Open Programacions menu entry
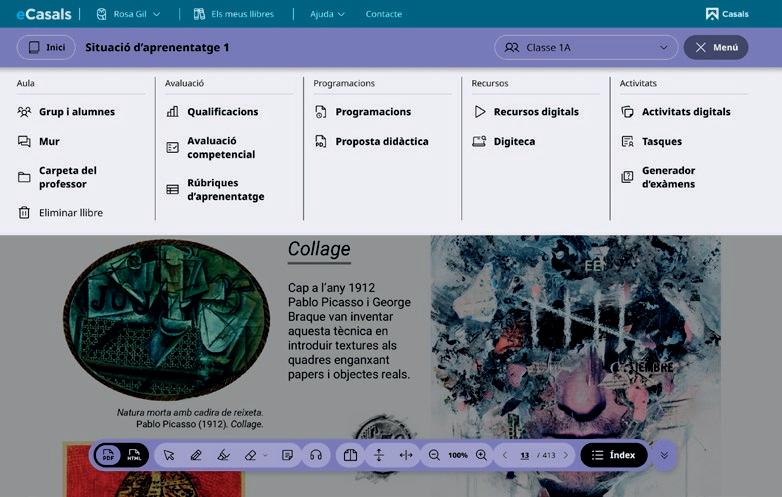The height and width of the screenshot is (497, 782). tap(363, 112)
